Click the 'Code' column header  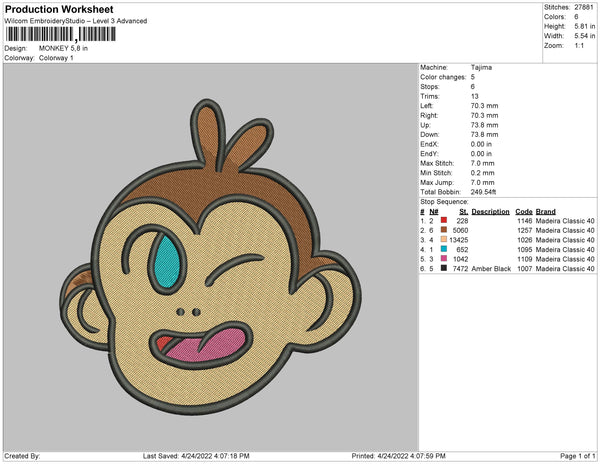coord(524,212)
